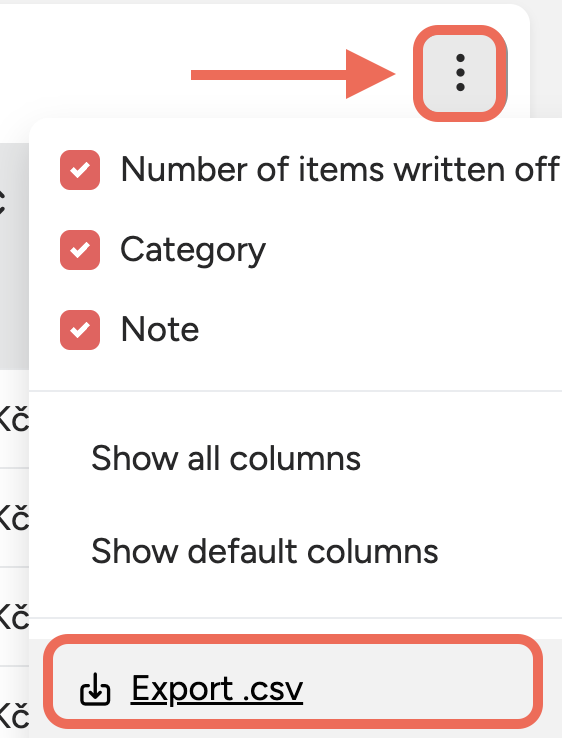Click the last Kč amount table cell
This screenshot has height=738, width=562.
14,711
